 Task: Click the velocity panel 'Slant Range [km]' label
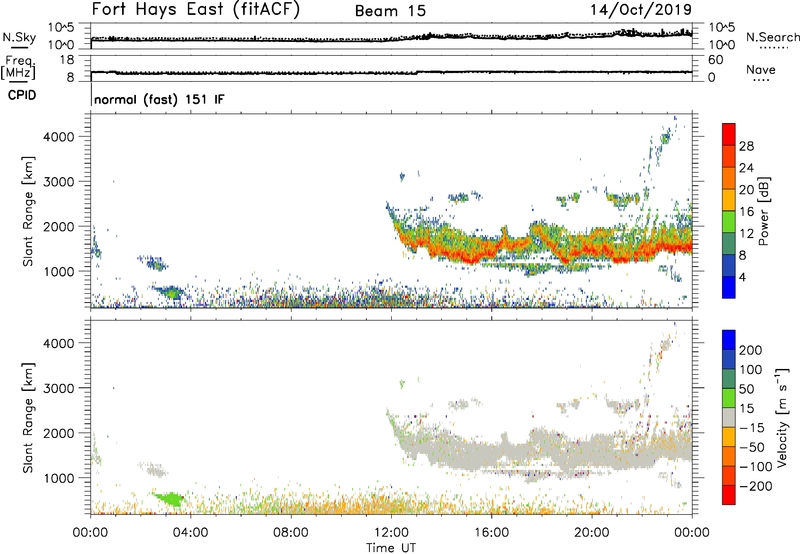click(28, 418)
